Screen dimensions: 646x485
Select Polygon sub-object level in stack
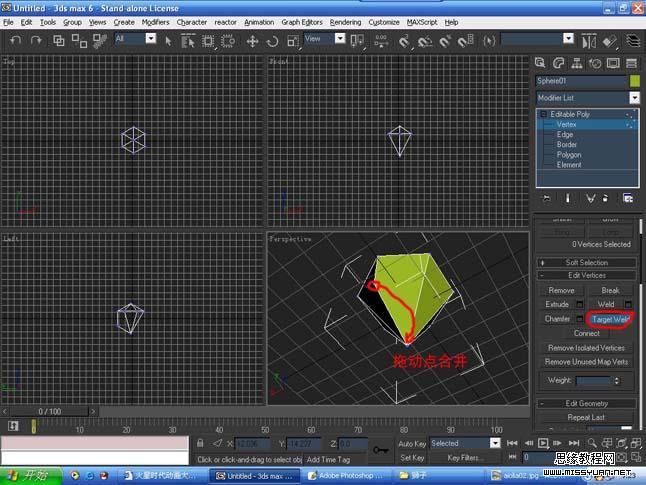click(569, 155)
